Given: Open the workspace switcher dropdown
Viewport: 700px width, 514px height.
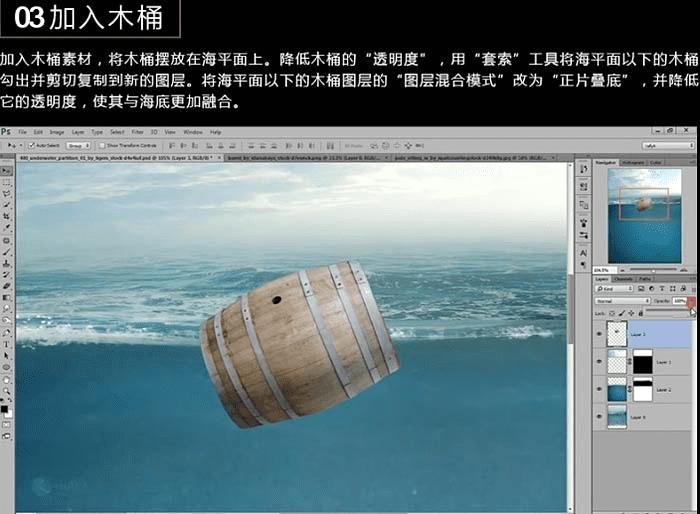Looking at the screenshot, I should [668, 146].
